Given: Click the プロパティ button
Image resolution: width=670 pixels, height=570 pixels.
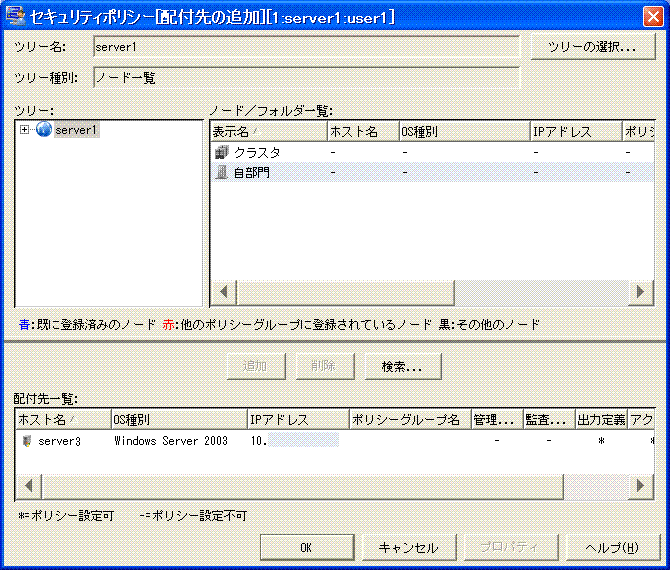Looking at the screenshot, I should tap(511, 547).
